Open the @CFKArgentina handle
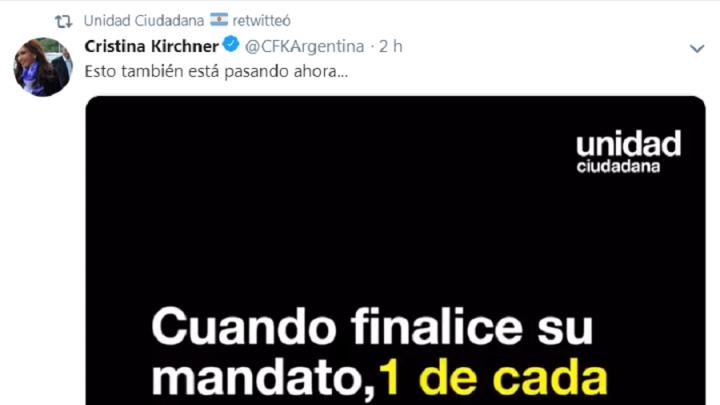720x405 pixels. coord(304,46)
